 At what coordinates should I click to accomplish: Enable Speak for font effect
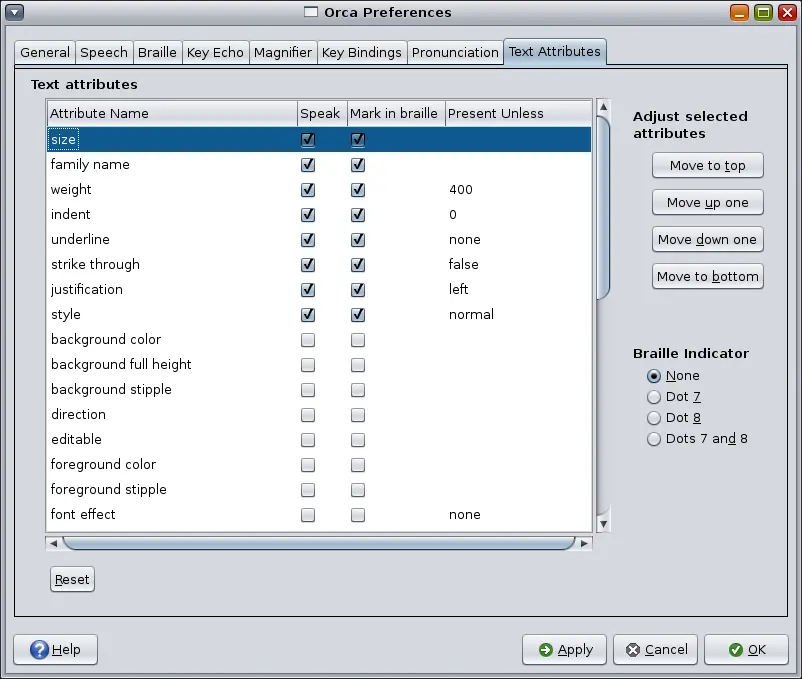[x=308, y=515]
